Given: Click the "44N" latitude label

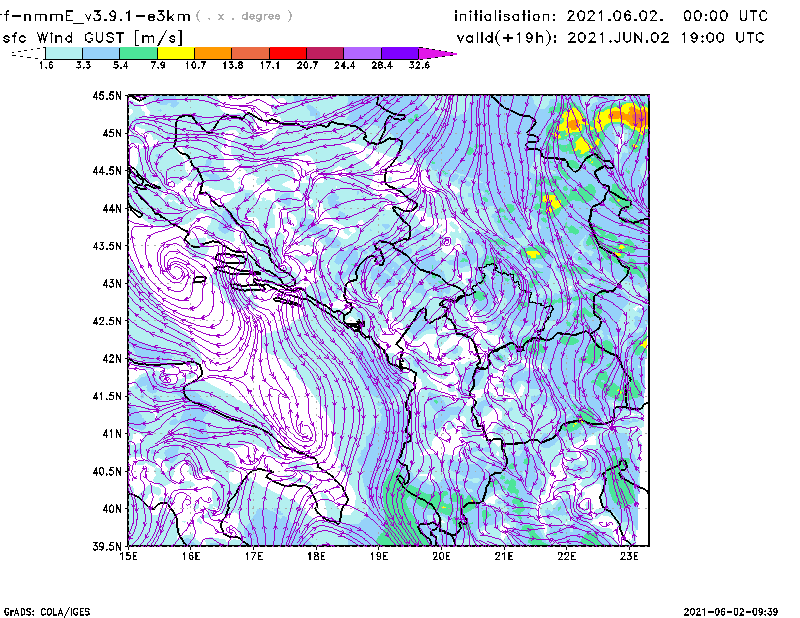Looking at the screenshot, I should (112, 208).
